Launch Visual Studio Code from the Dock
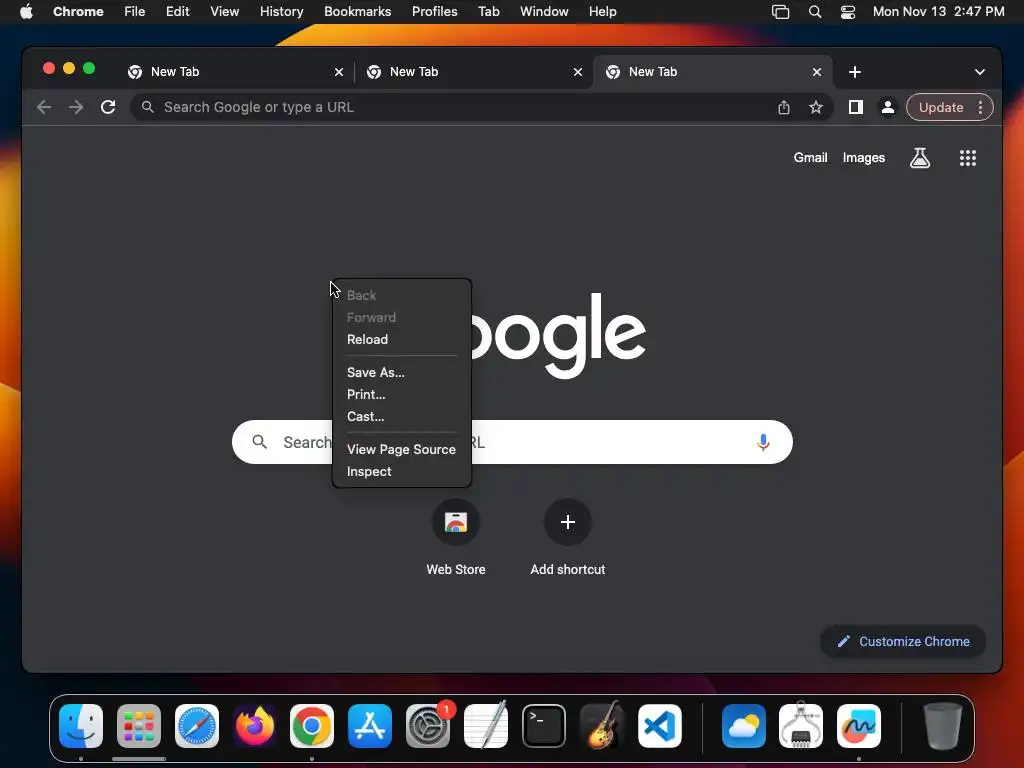 (x=660, y=726)
